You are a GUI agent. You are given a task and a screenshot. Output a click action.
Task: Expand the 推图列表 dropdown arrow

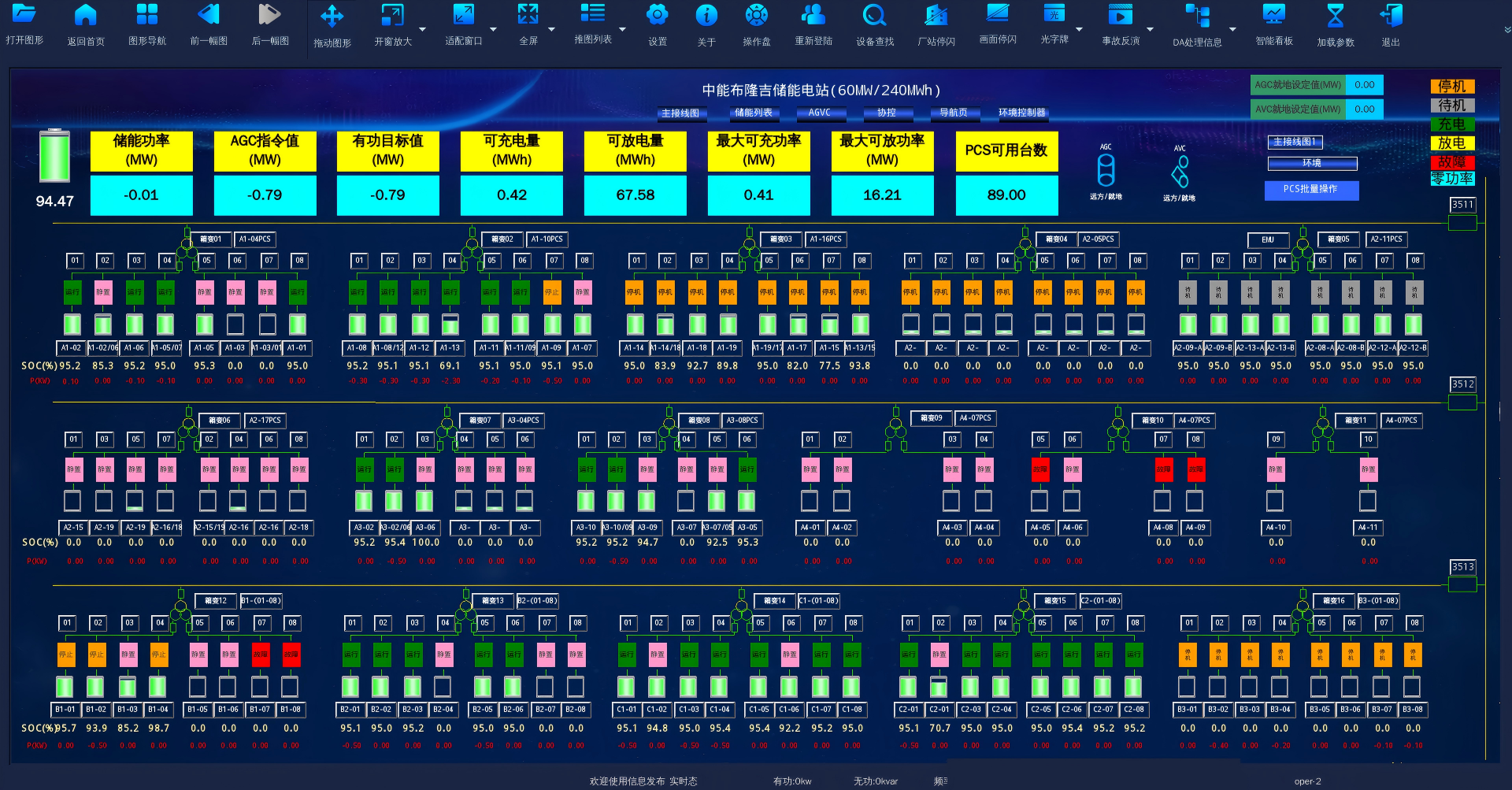coord(622,30)
